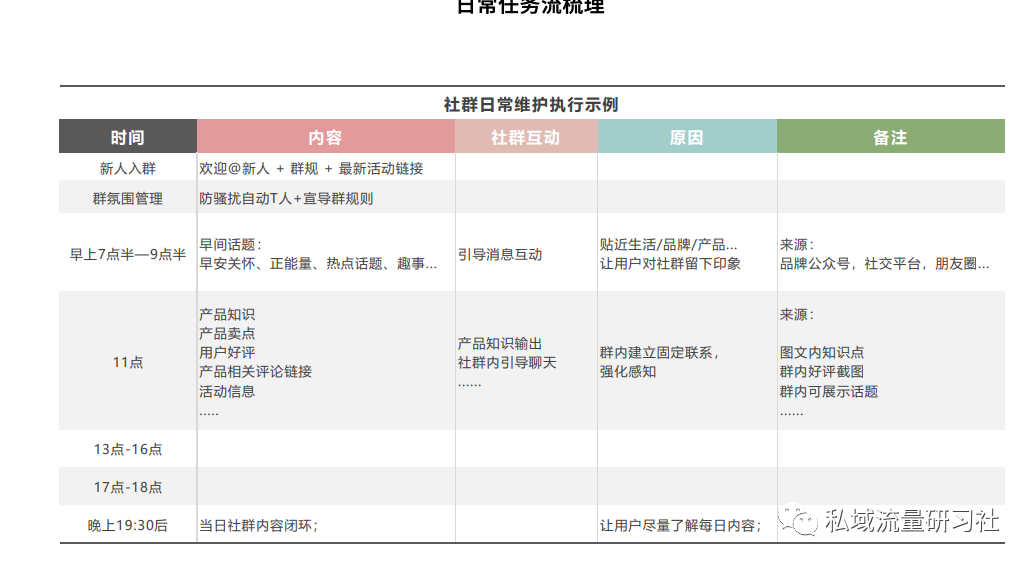Click the 来源: label in the 11点 row
The width and height of the screenshot is (1033, 566).
(797, 315)
